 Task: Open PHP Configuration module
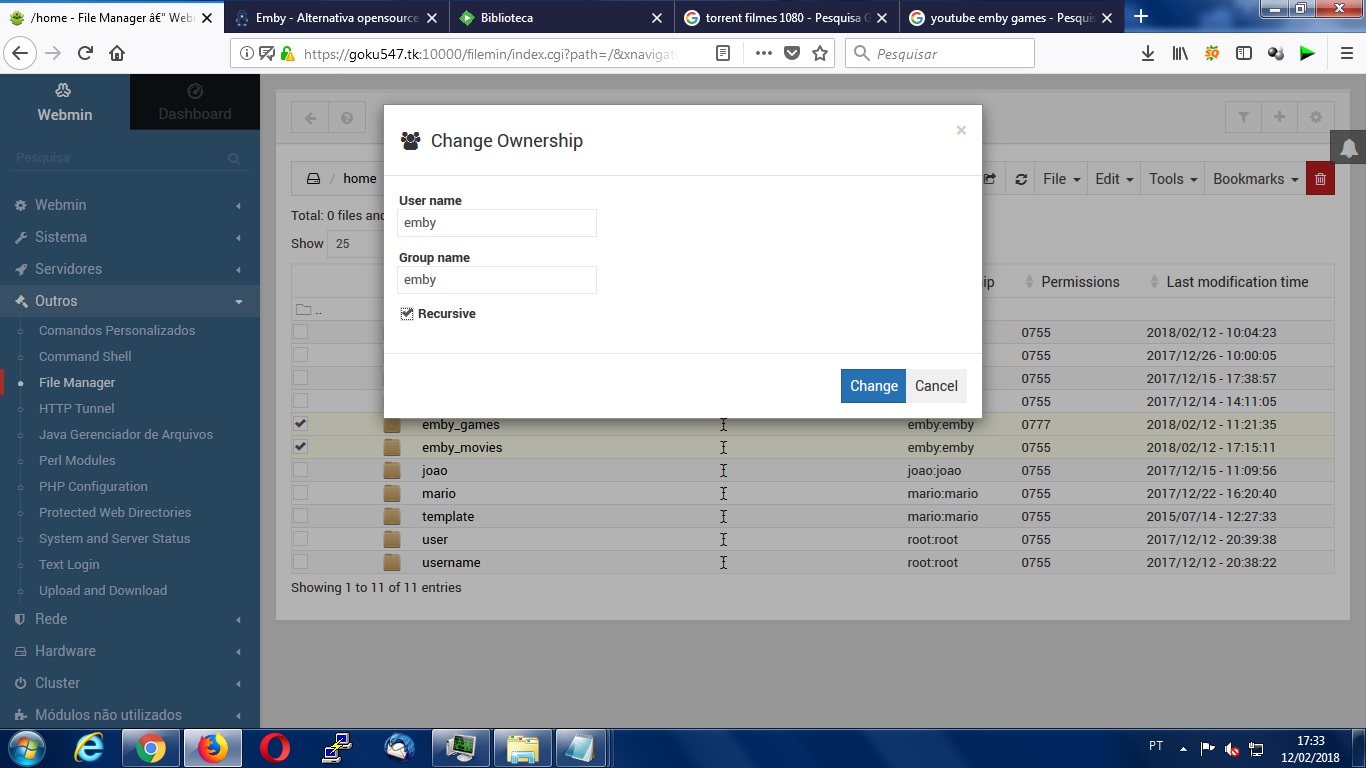pos(93,486)
